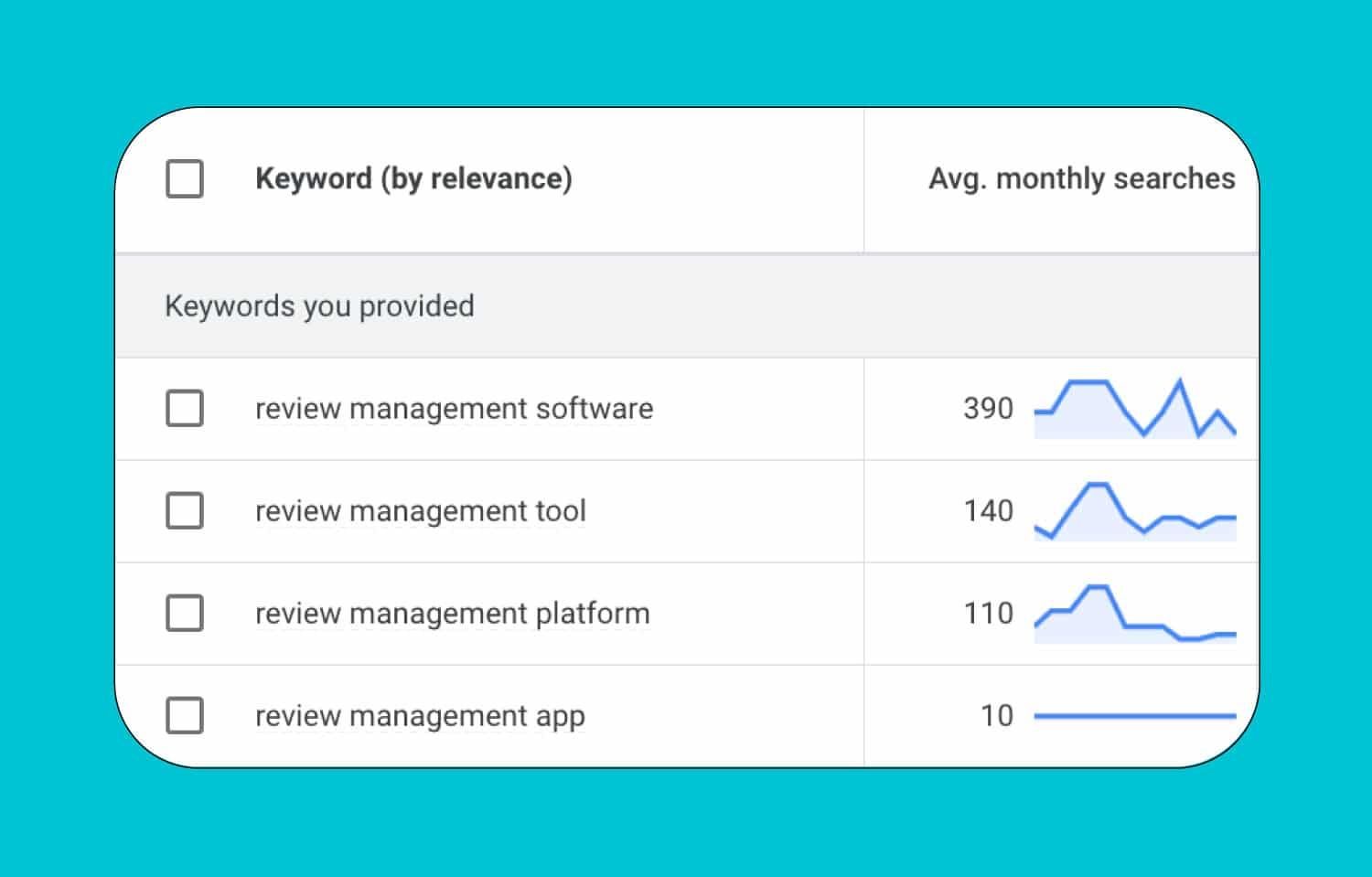
Task: Click the "Keywords you provided" section label
Action: 319,305
